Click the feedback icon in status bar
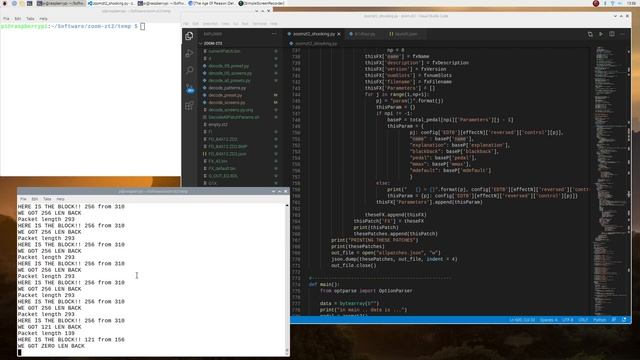Screen dimensions: 640x360 [x=614, y=320]
